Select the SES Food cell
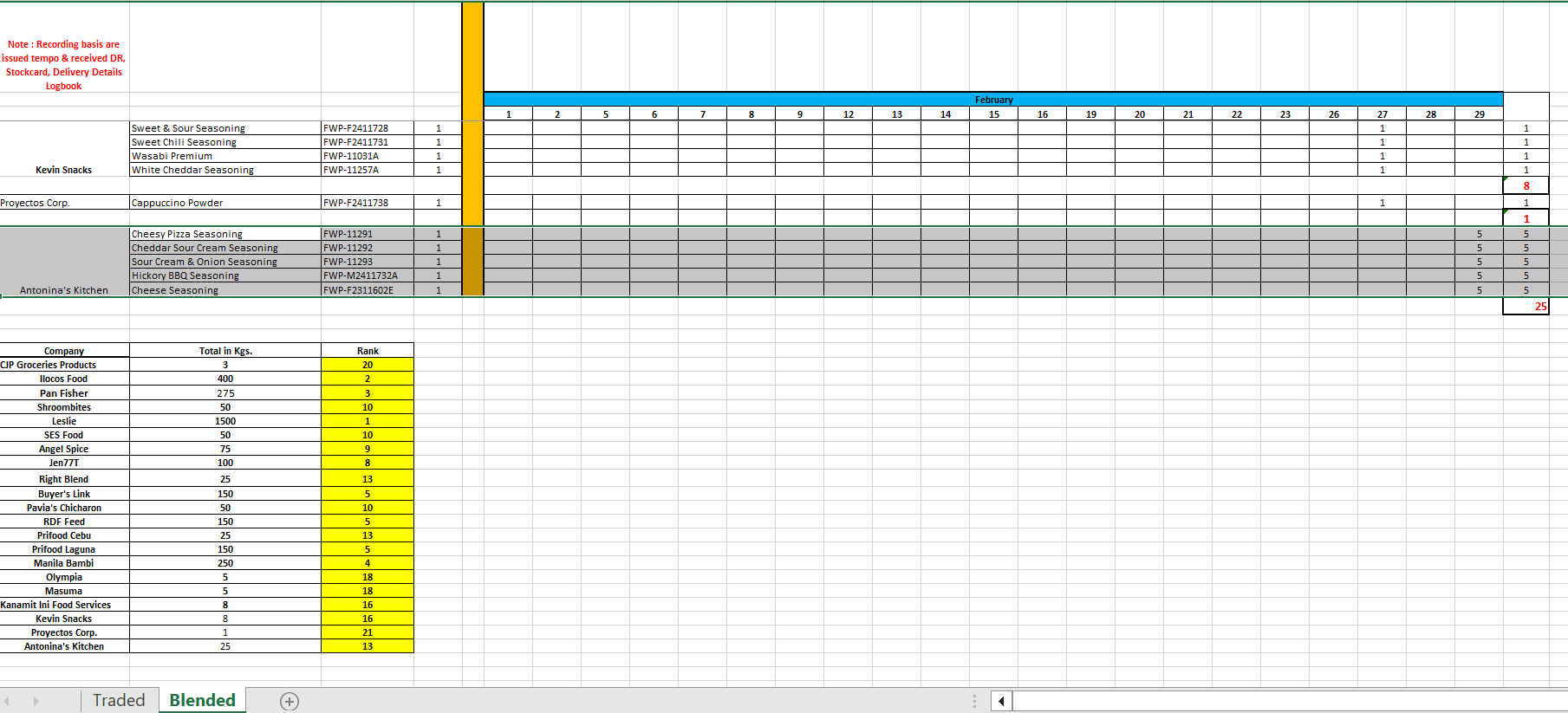 (x=64, y=435)
